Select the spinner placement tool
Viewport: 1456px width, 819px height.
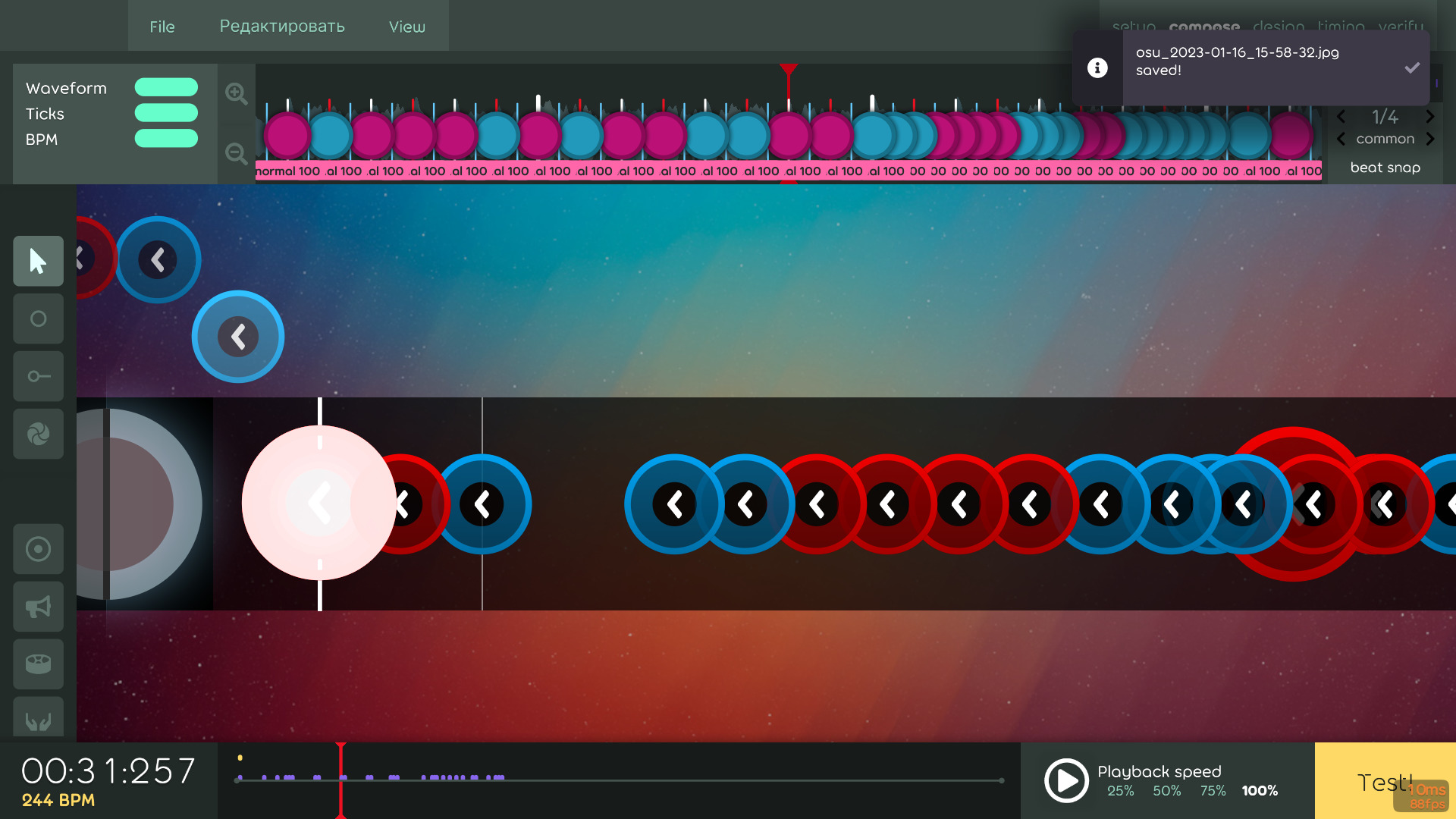[x=38, y=434]
